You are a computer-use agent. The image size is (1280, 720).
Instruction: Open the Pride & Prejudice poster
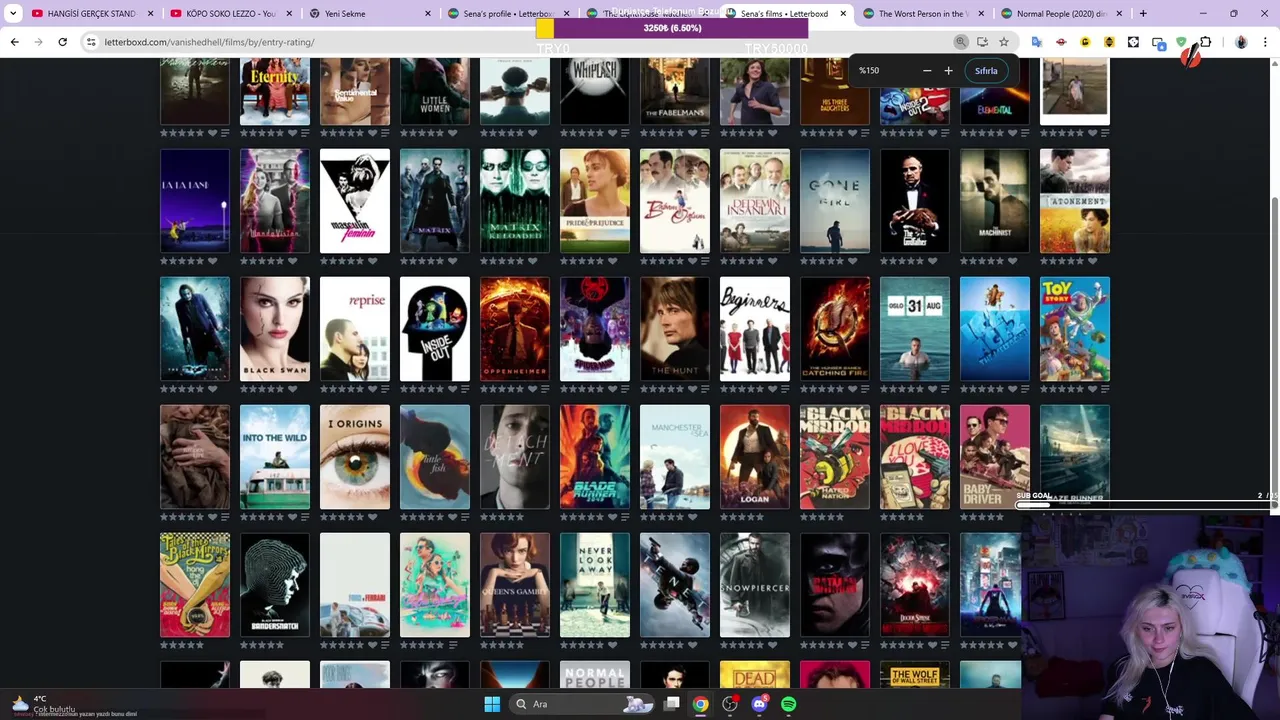(595, 201)
